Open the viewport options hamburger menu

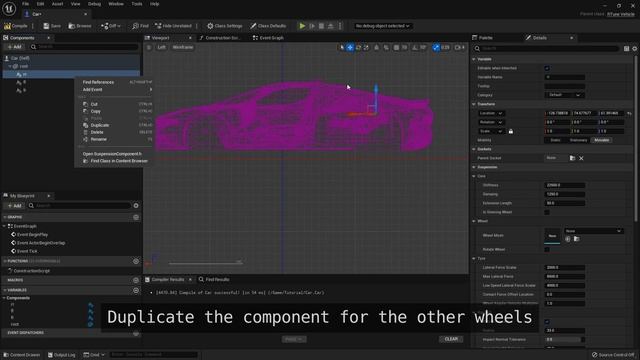click(149, 47)
